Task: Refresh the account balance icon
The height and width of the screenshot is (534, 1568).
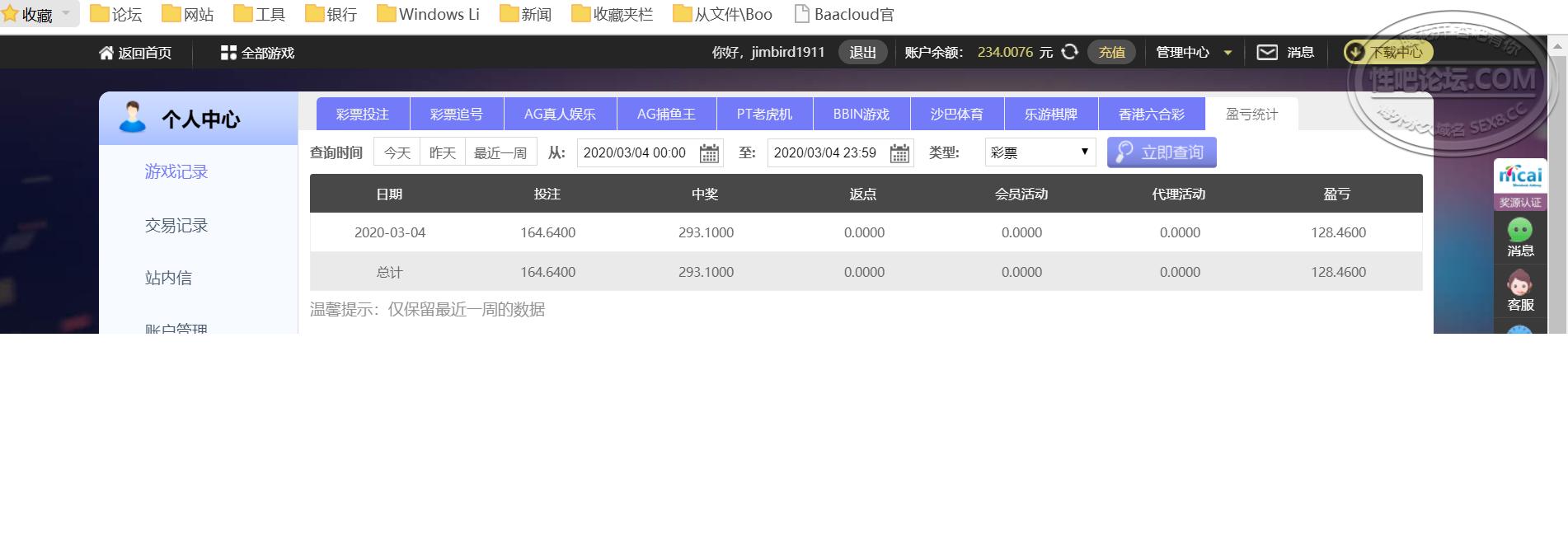Action: coord(1070,52)
